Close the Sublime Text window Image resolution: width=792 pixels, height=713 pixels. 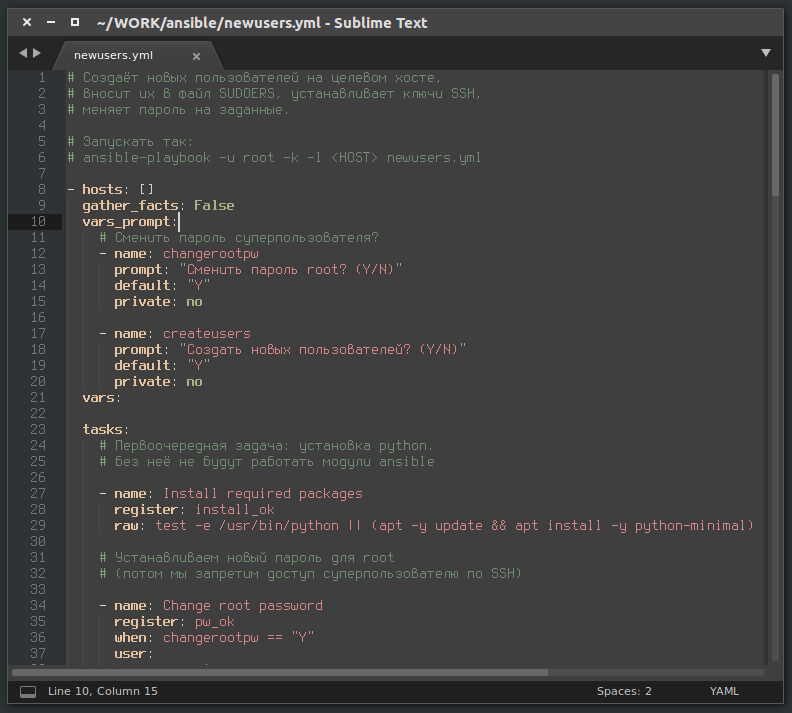pyautogui.click(x=27, y=22)
